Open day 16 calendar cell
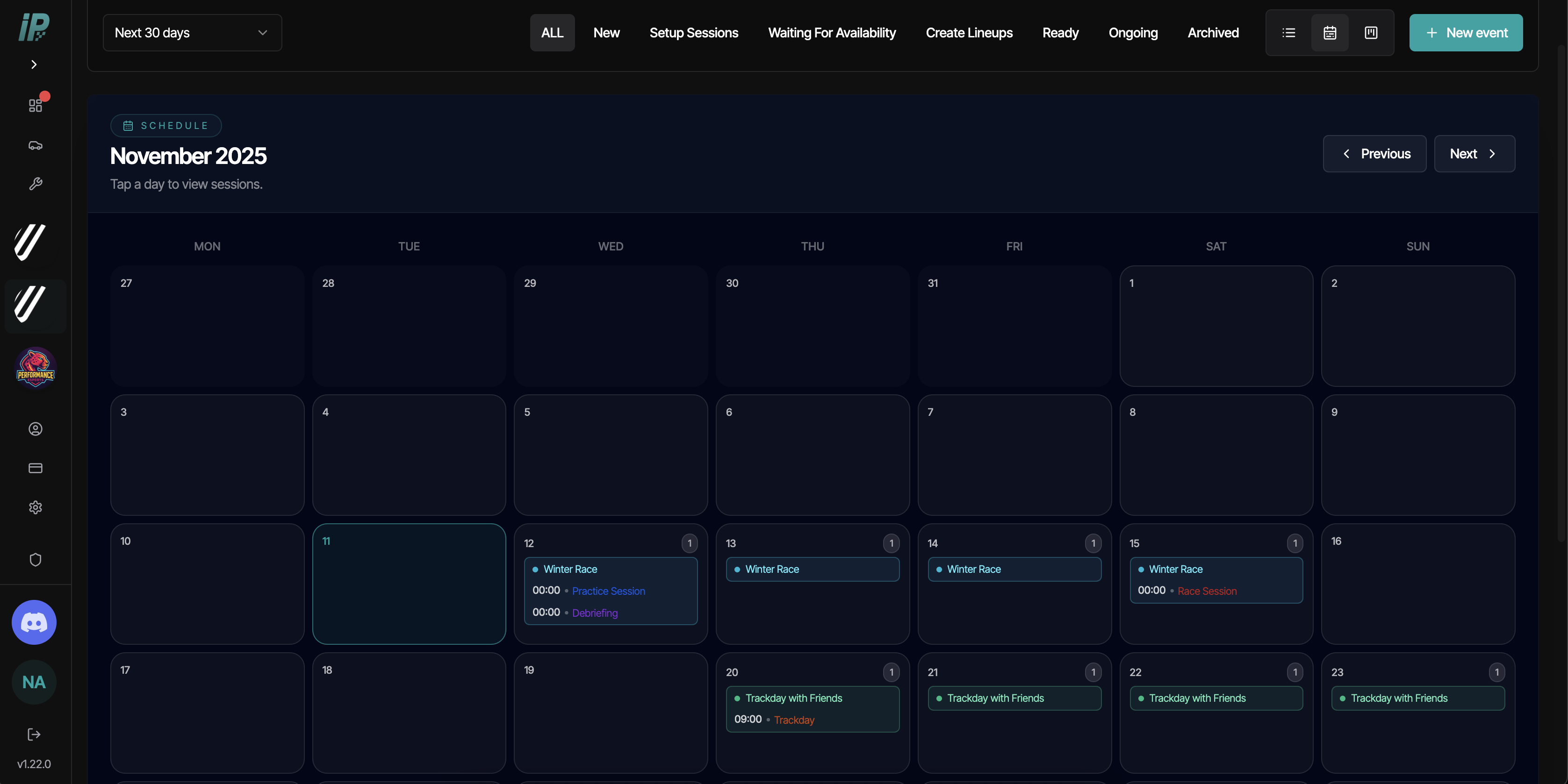 pyautogui.click(x=1418, y=584)
